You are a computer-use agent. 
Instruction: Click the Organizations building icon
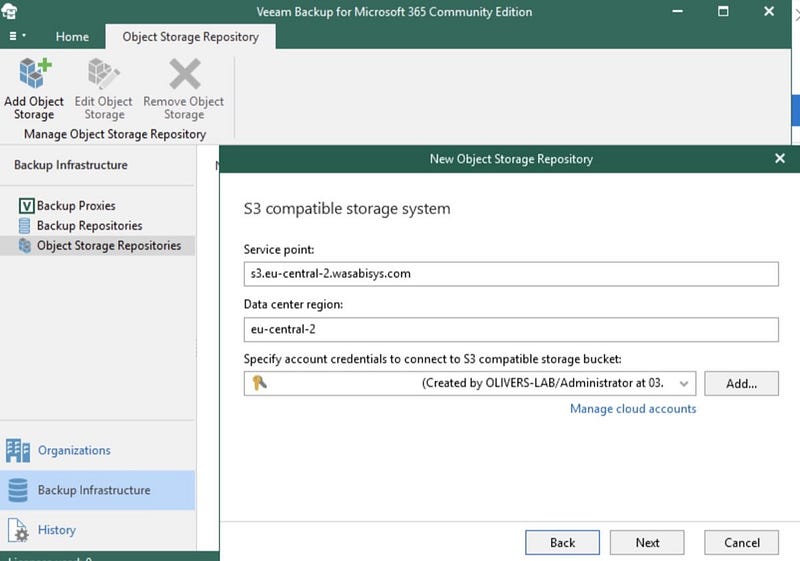click(x=18, y=450)
